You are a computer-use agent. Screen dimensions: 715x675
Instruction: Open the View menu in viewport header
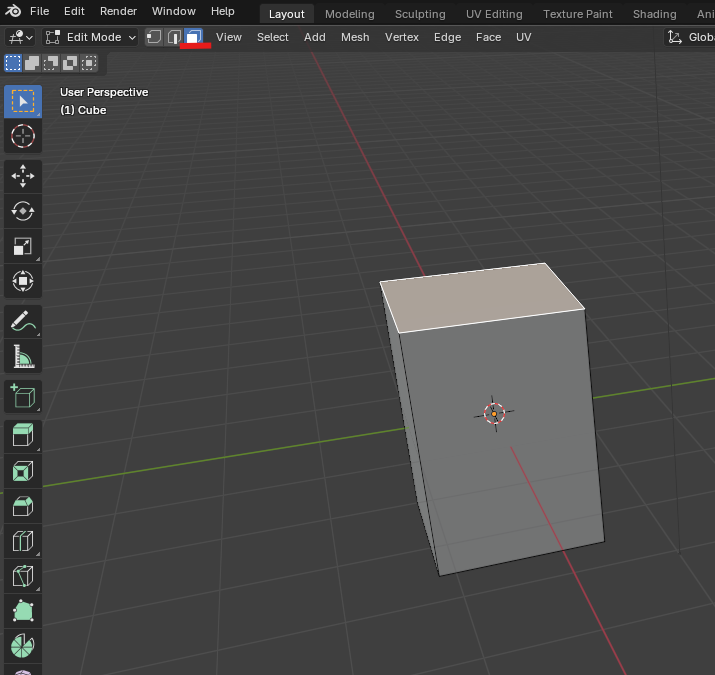pos(228,37)
